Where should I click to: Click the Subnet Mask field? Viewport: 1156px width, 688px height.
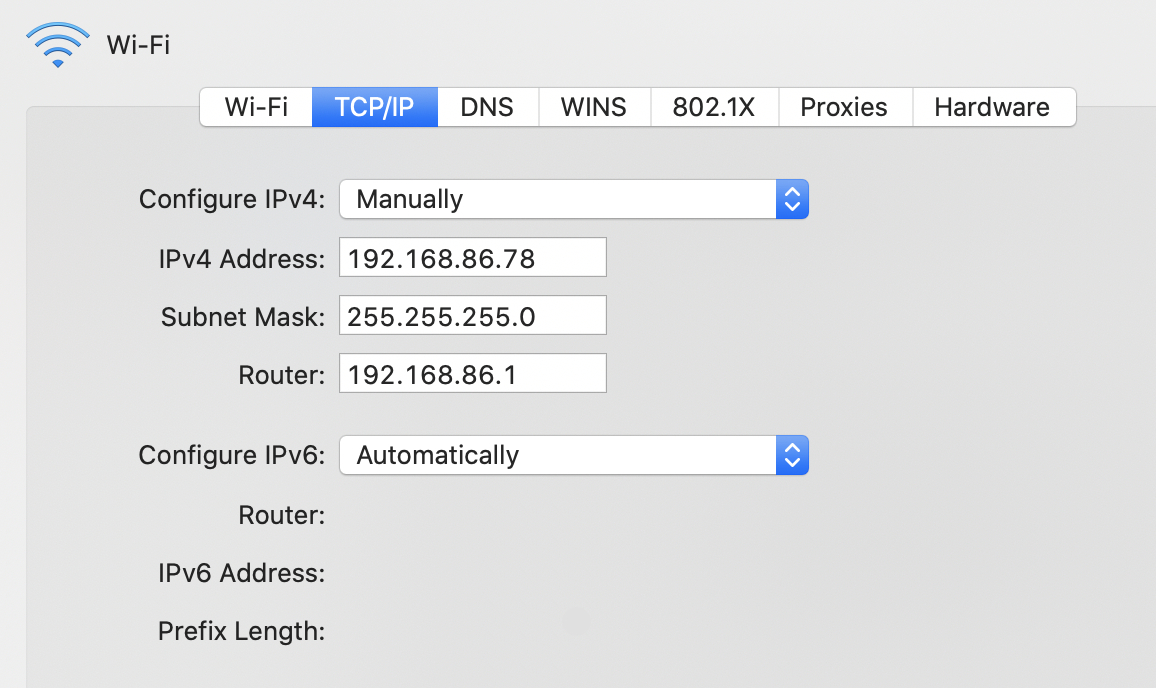[x=473, y=316]
